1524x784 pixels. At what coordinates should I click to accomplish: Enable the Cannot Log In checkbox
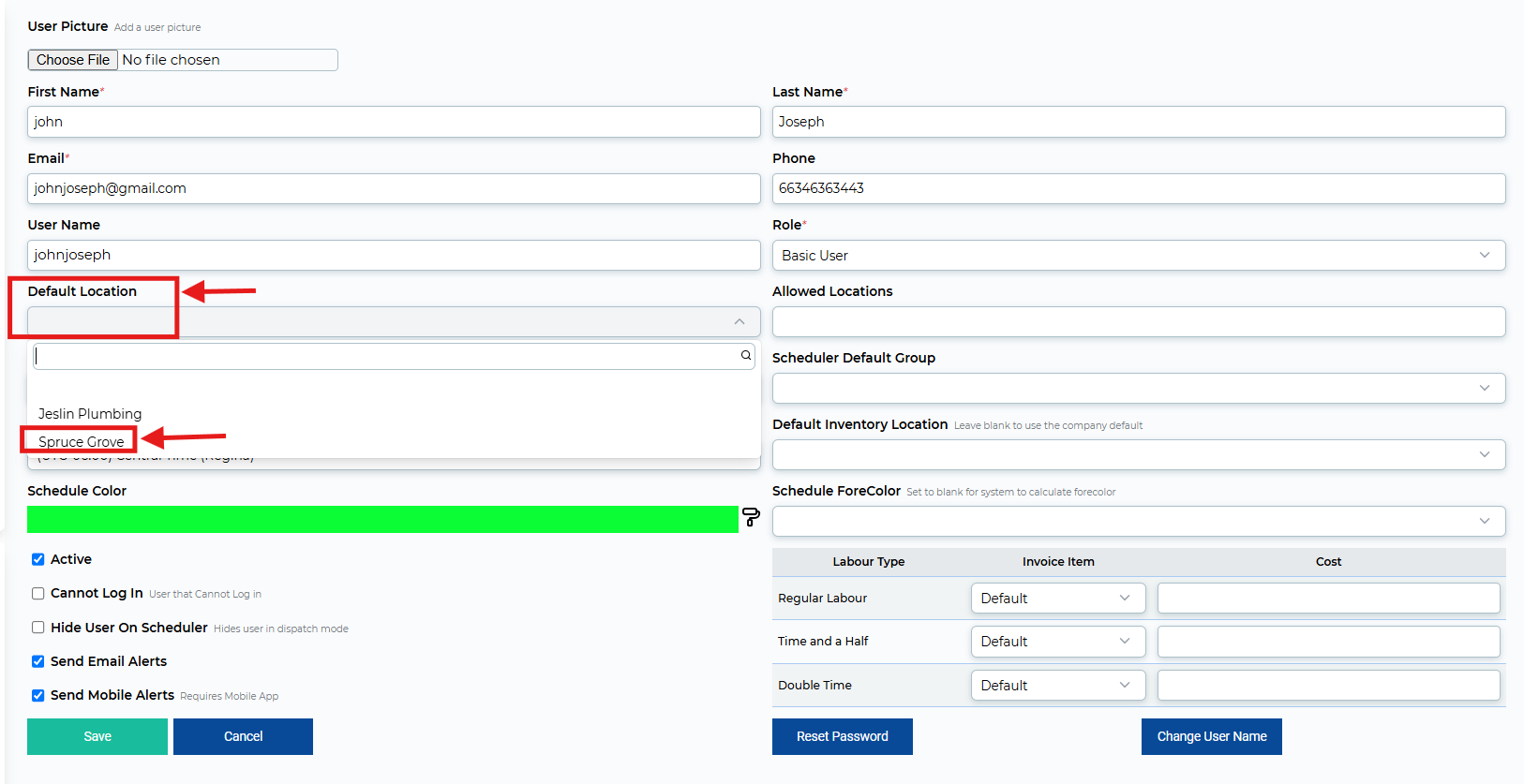pos(38,594)
